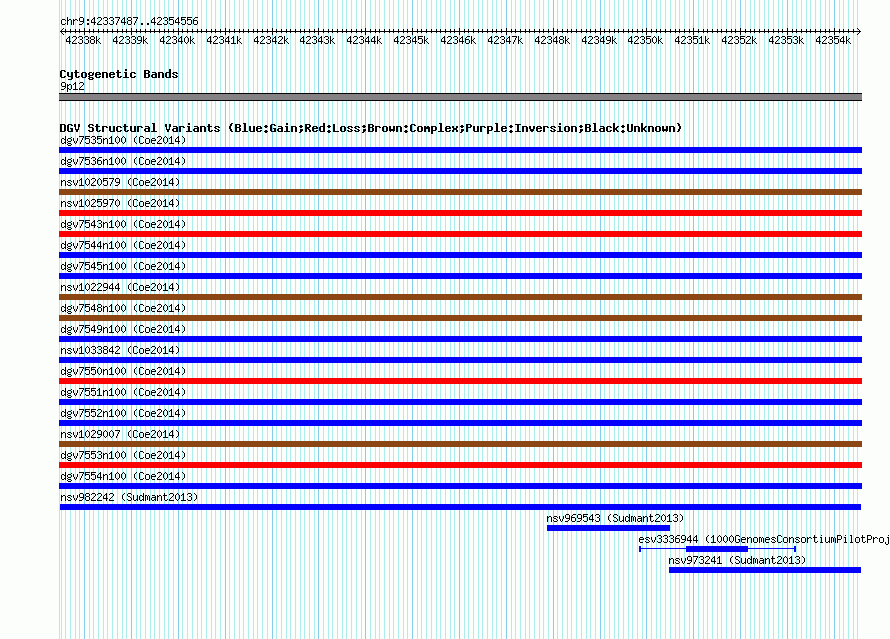Click blue bar under nsv1033842
The image size is (890, 639).
point(460,360)
